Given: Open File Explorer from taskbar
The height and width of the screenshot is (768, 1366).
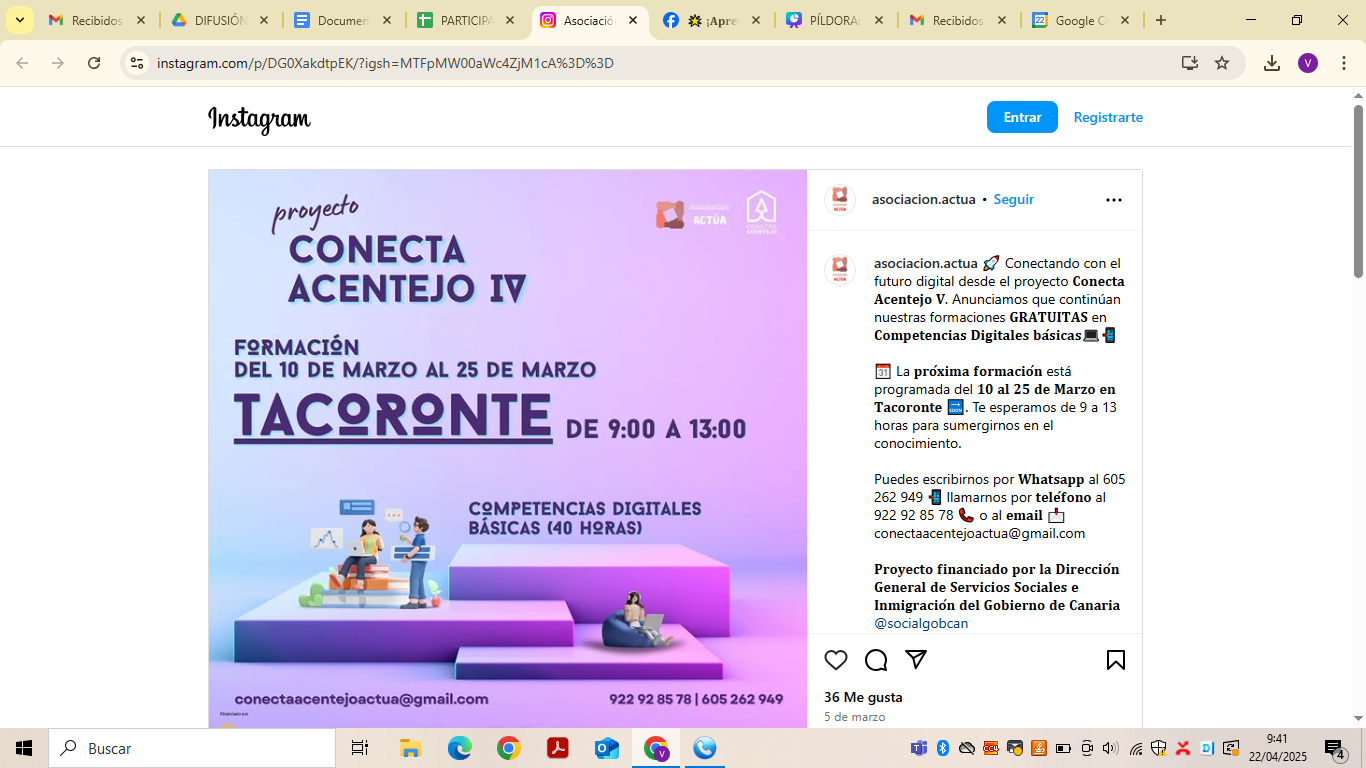Looking at the screenshot, I should tap(410, 748).
